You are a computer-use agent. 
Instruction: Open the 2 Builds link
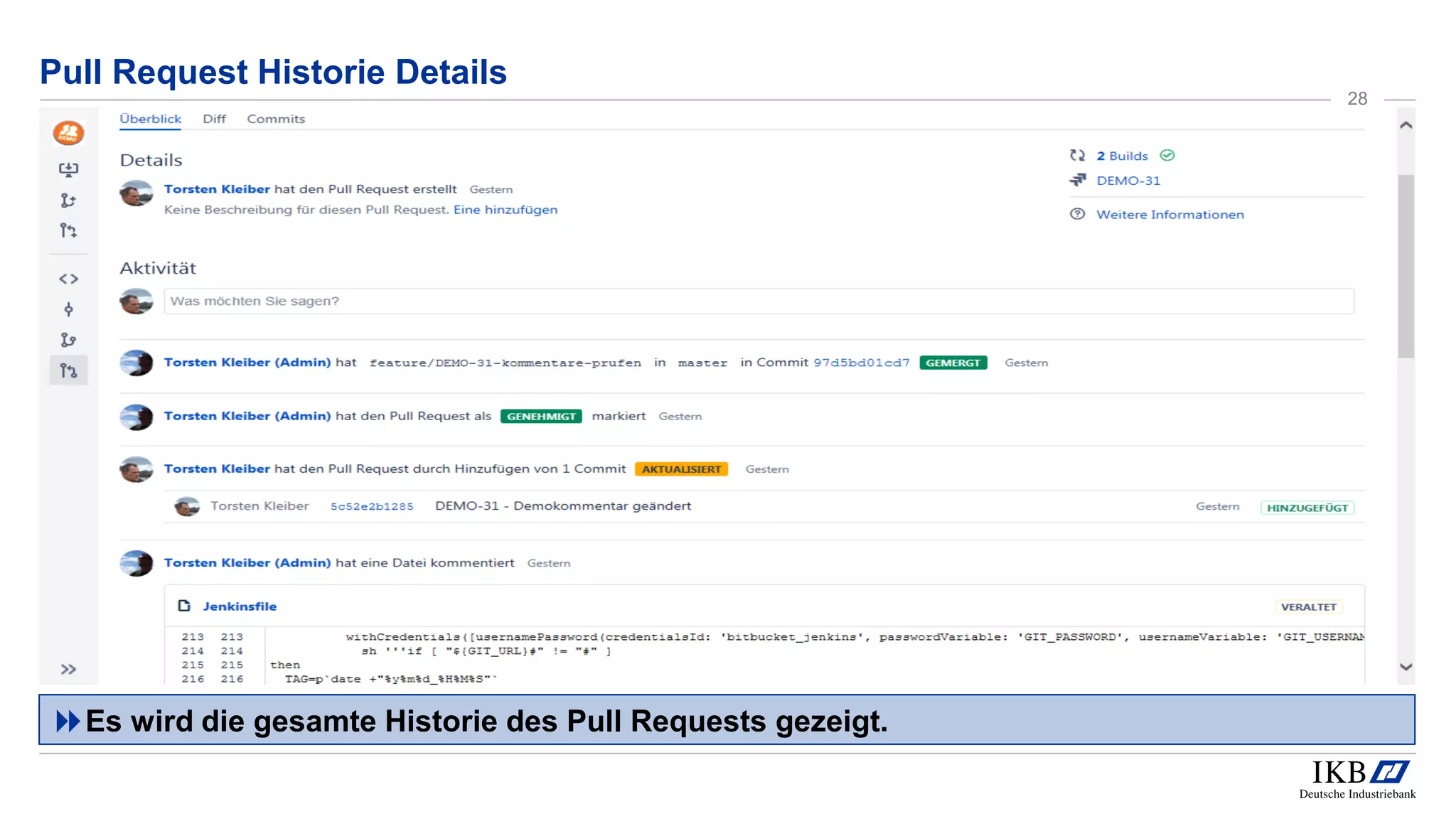tap(1122, 156)
